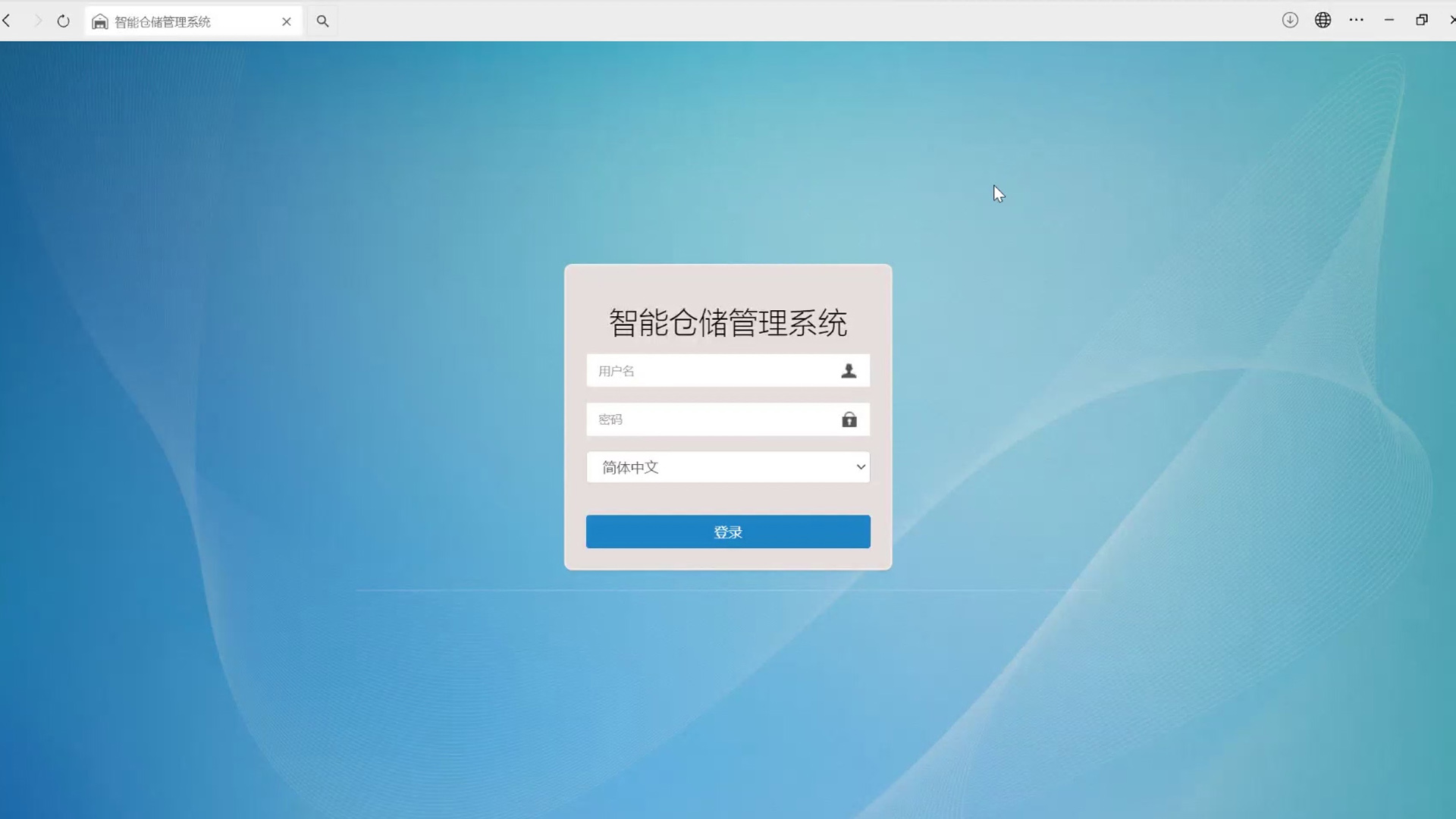Viewport: 1456px width, 819px height.
Task: Open the three-dot more options menu
Action: pos(1357,20)
